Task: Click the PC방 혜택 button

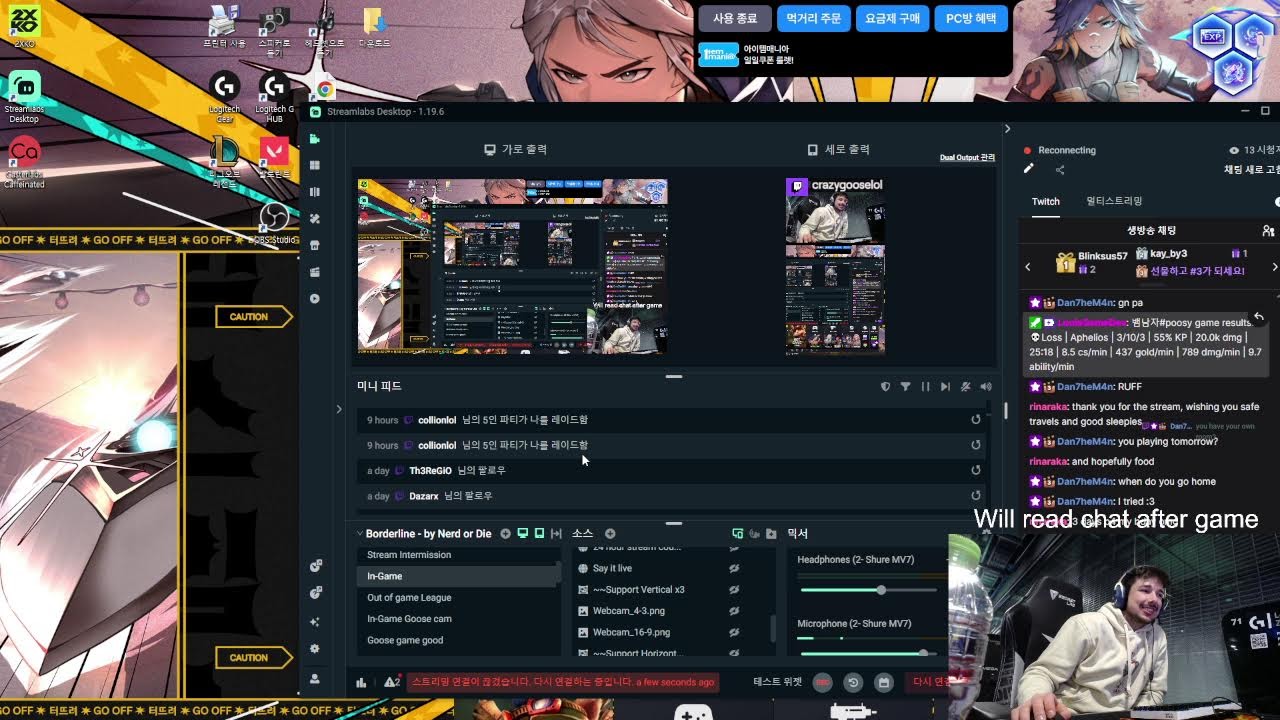Action: (x=971, y=18)
